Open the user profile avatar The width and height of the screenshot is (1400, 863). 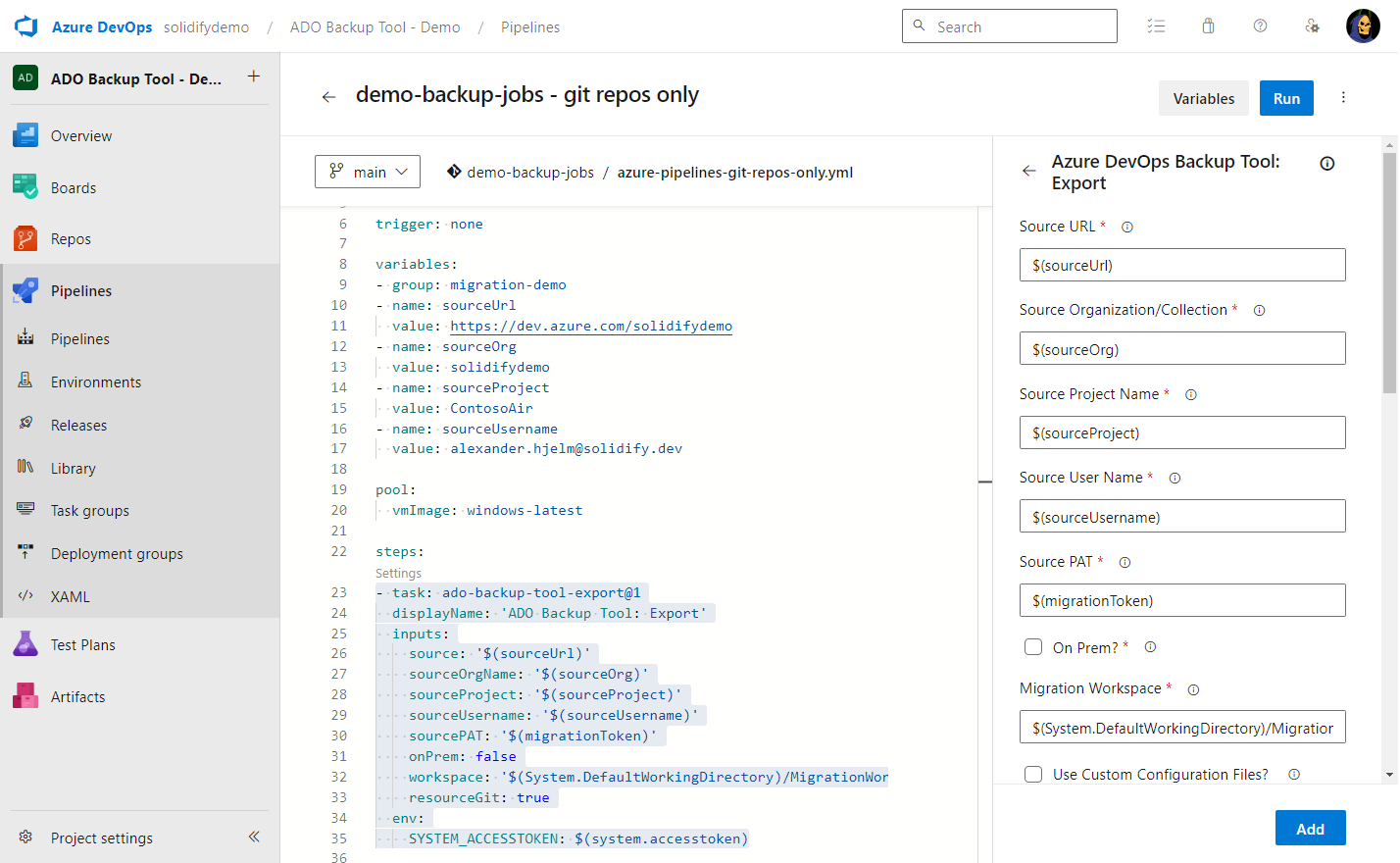click(x=1363, y=26)
